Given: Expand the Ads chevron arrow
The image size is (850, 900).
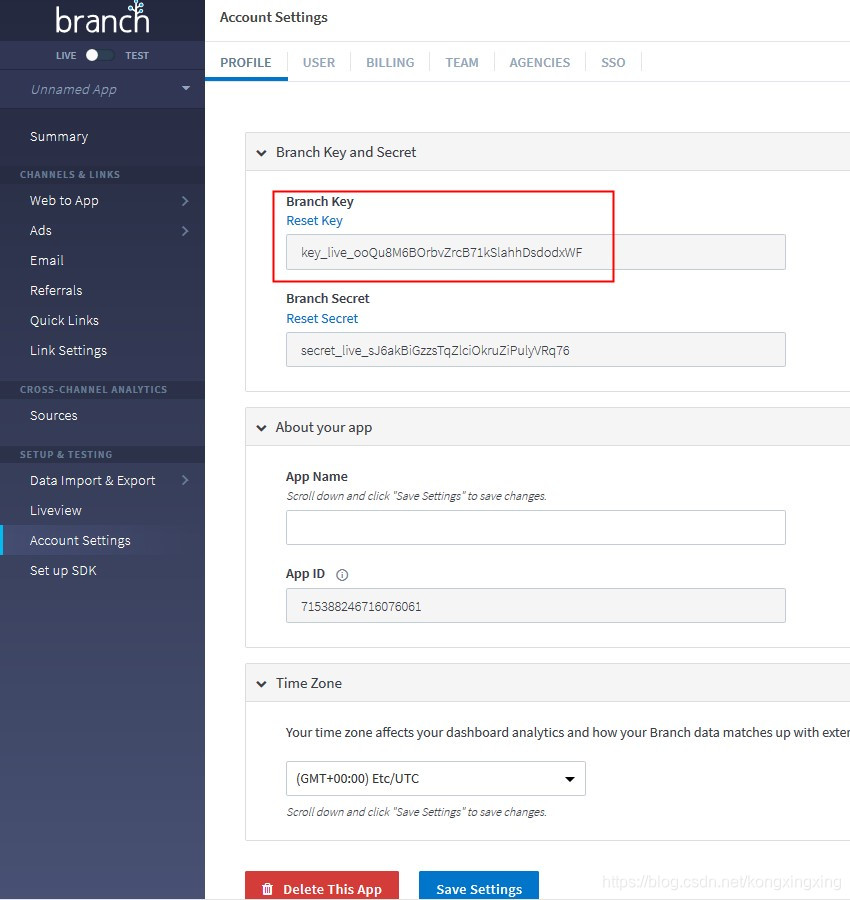Looking at the screenshot, I should coord(185,231).
